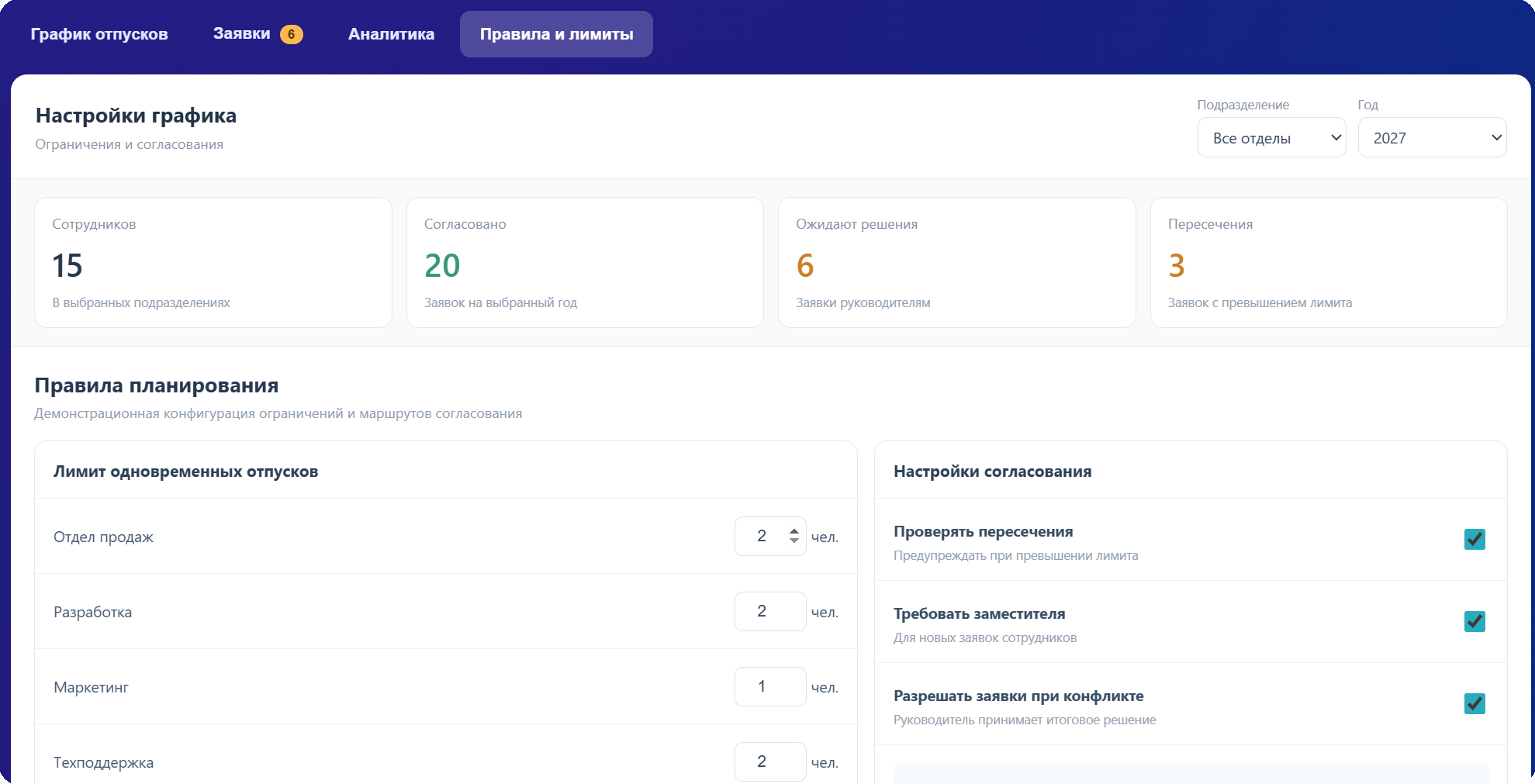Click the text В выбранных подразделениях
Image resolution: width=1535 pixels, height=784 pixels.
(141, 303)
